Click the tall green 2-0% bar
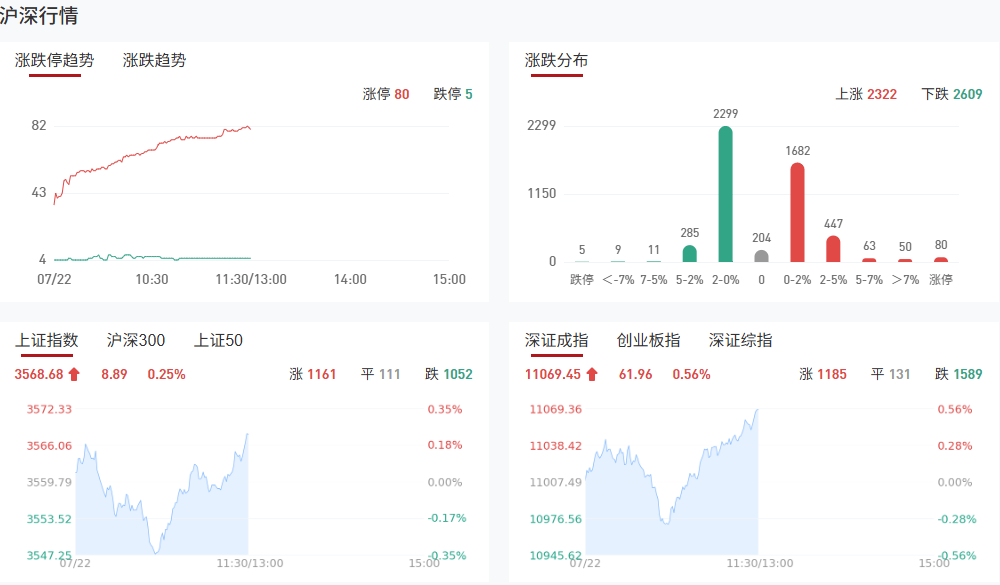Image resolution: width=1000 pixels, height=585 pixels. click(x=725, y=194)
